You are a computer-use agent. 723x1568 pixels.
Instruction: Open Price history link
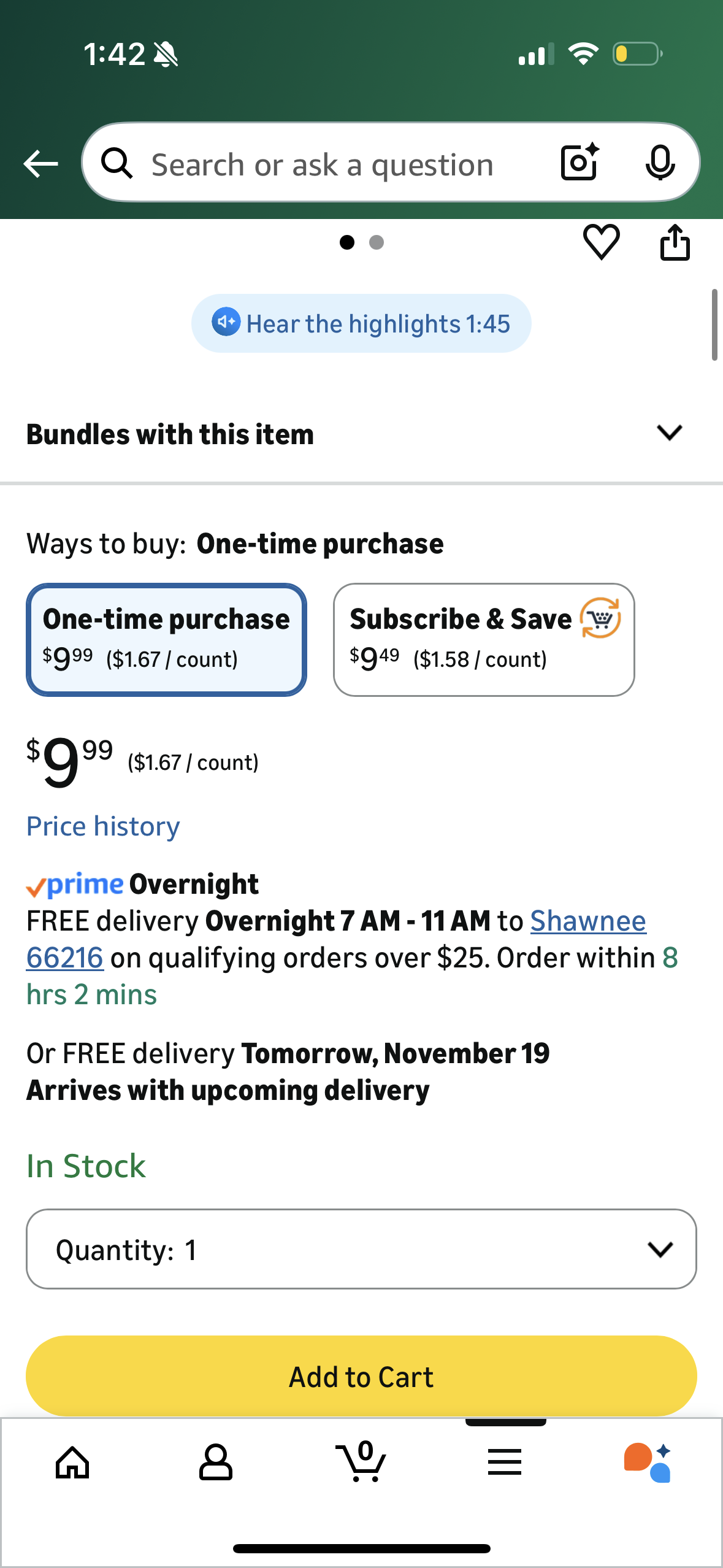pos(103,826)
